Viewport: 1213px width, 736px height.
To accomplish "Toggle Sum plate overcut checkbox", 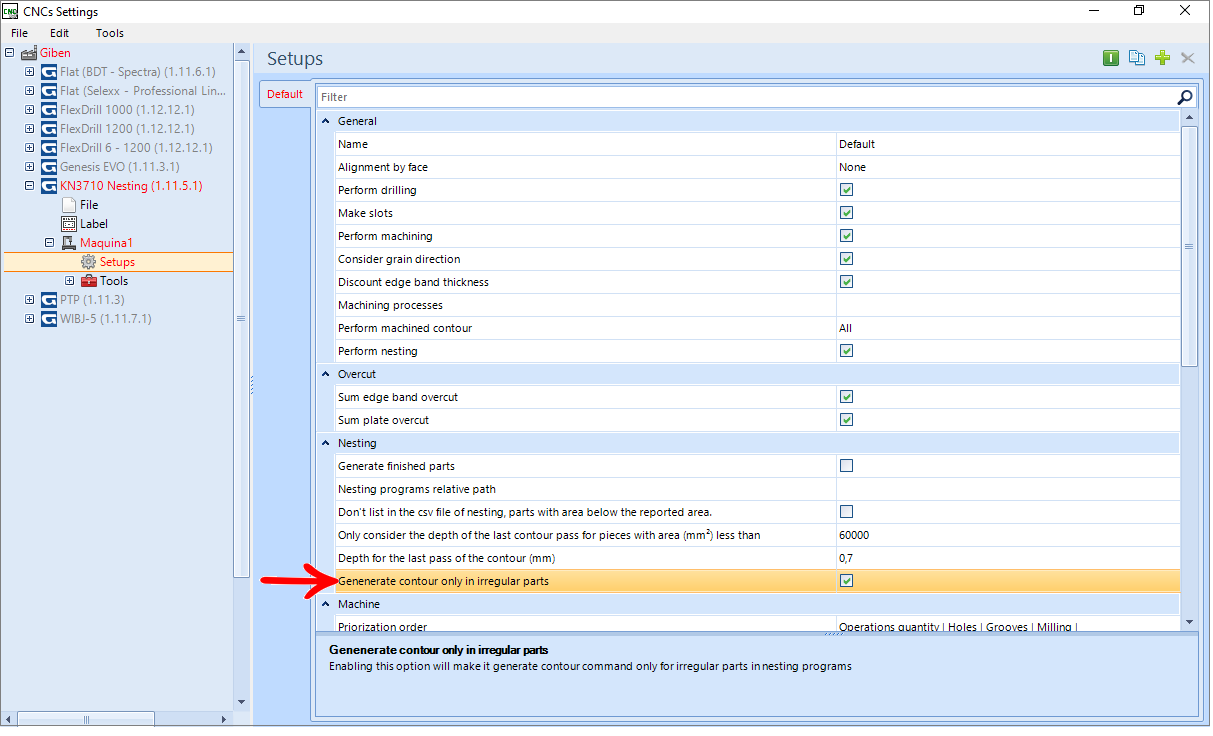I will point(846,420).
